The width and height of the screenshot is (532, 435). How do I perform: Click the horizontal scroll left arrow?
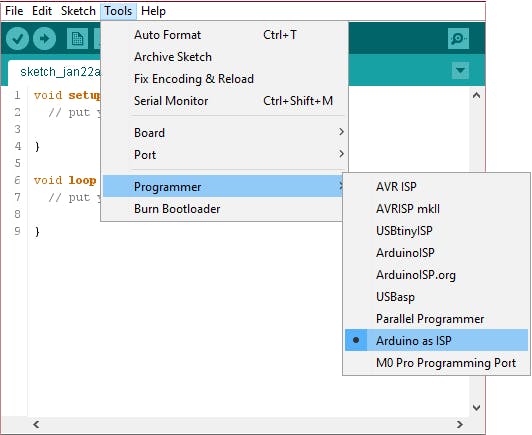click(36, 424)
